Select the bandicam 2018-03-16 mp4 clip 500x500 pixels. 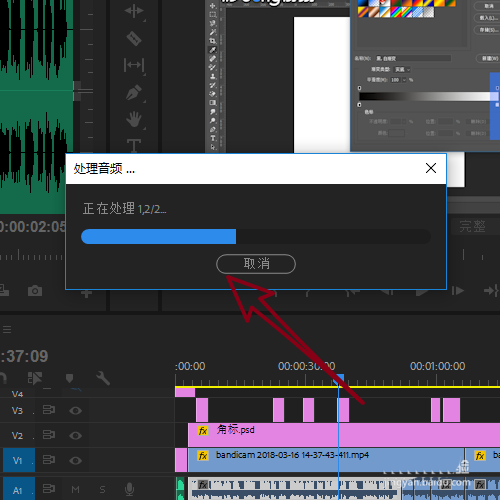(326, 460)
